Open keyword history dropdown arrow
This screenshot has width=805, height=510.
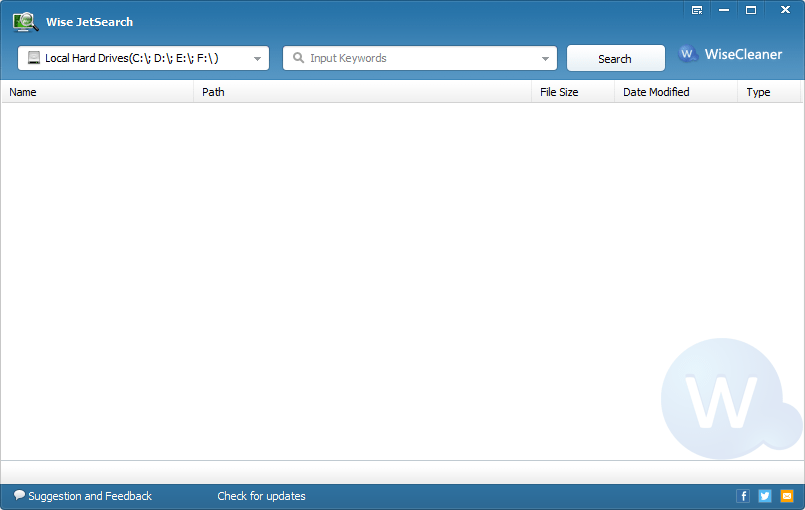pos(546,59)
